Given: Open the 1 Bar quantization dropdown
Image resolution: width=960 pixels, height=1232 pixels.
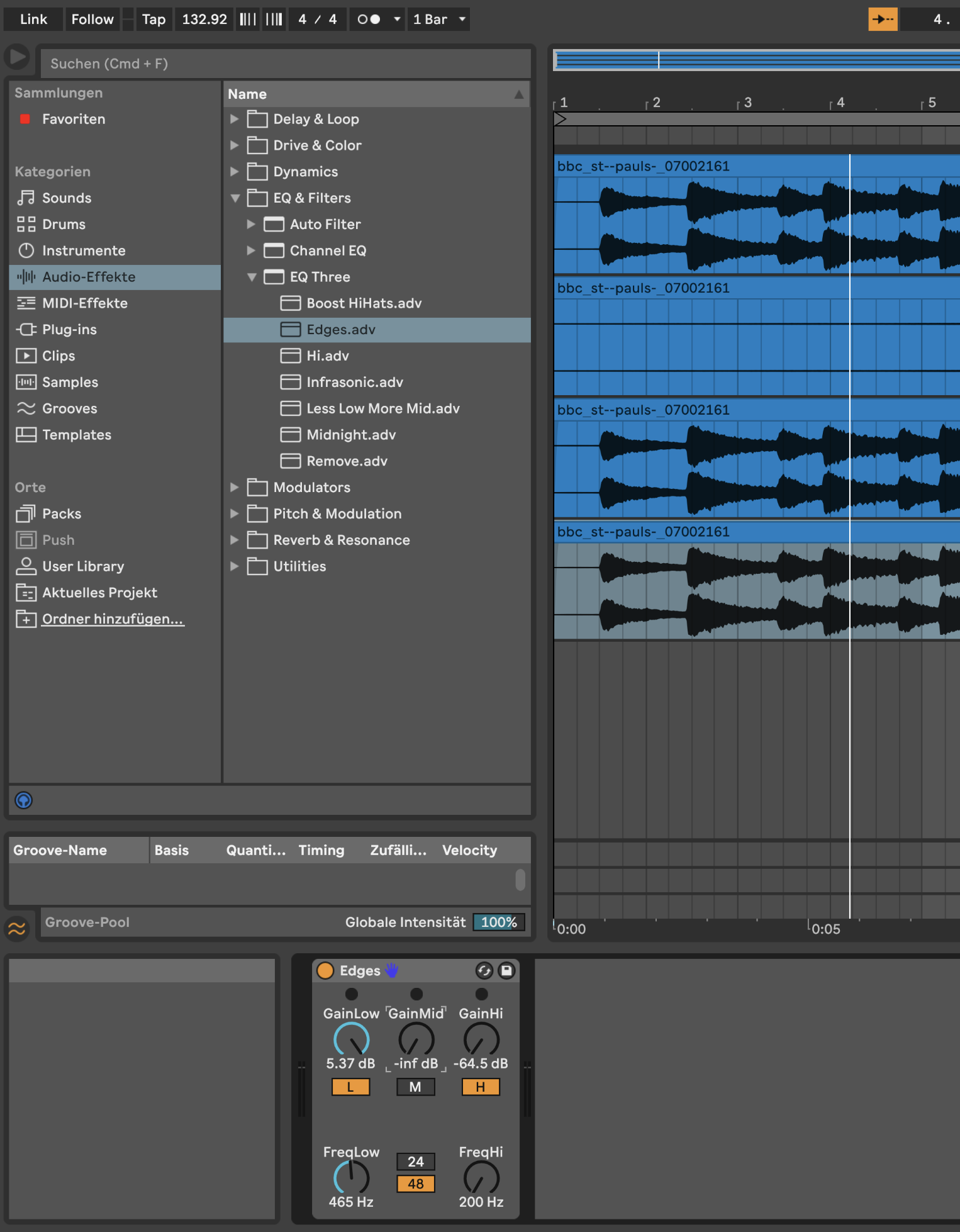Looking at the screenshot, I should pyautogui.click(x=438, y=19).
